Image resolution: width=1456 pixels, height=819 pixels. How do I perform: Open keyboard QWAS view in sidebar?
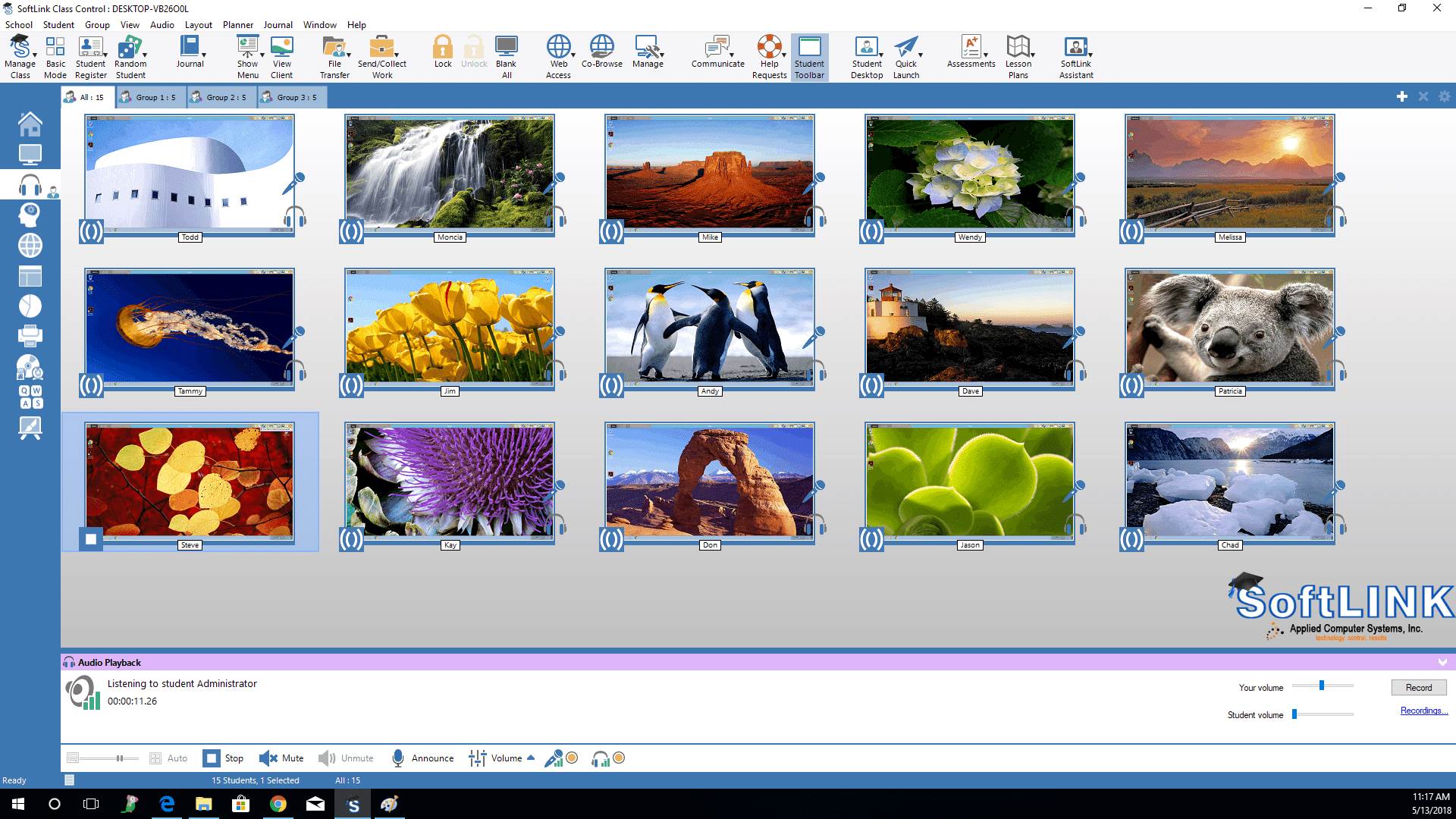point(30,397)
